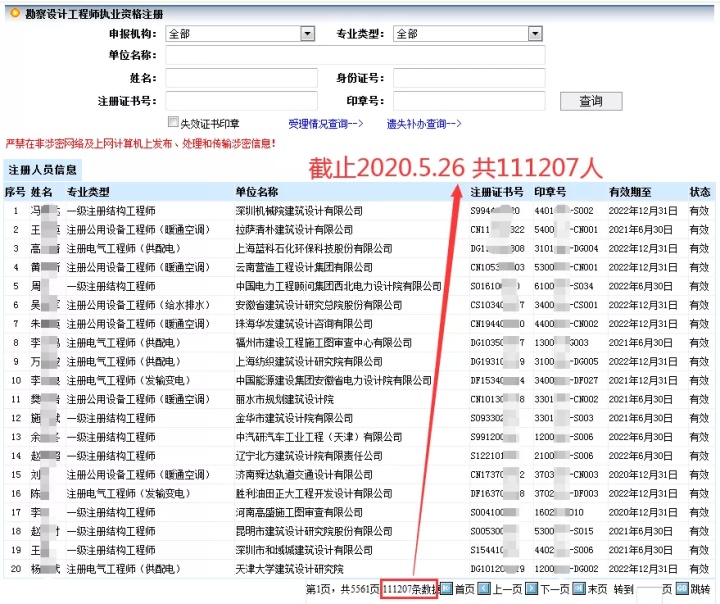The height and width of the screenshot is (604, 720).
Task: Click 胜利油田正大工程开发设计有限公司 cell
Action: tap(314, 493)
